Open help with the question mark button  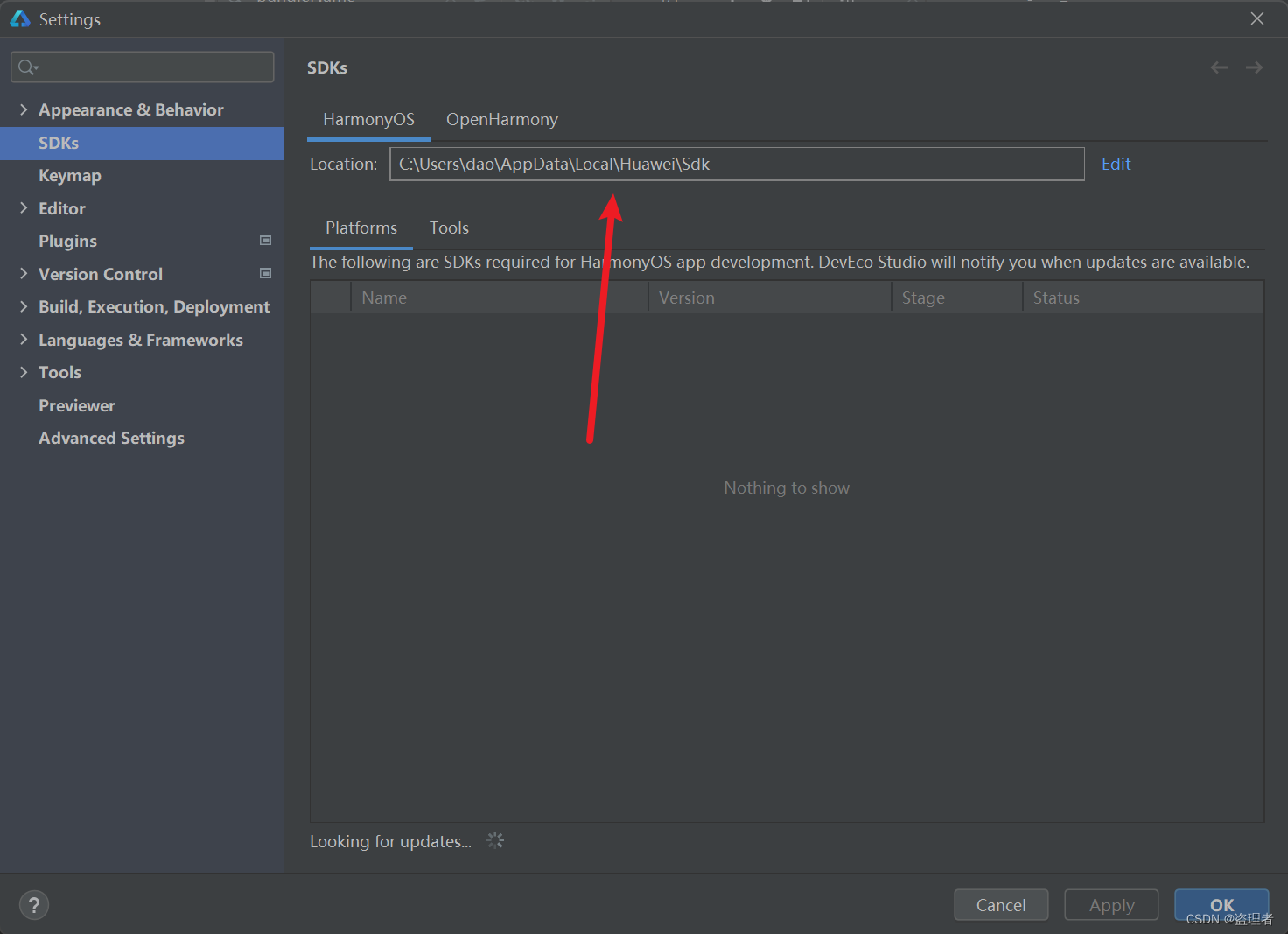[34, 905]
